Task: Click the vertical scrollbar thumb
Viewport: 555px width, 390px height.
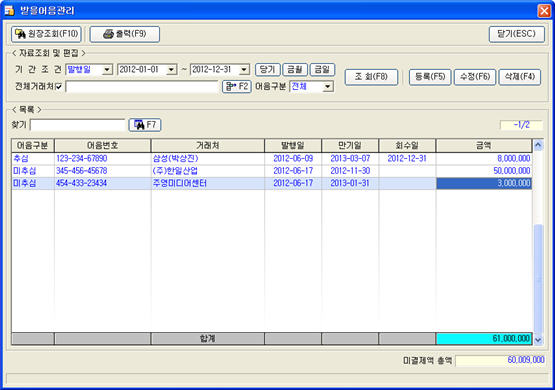Action: [x=538, y=278]
